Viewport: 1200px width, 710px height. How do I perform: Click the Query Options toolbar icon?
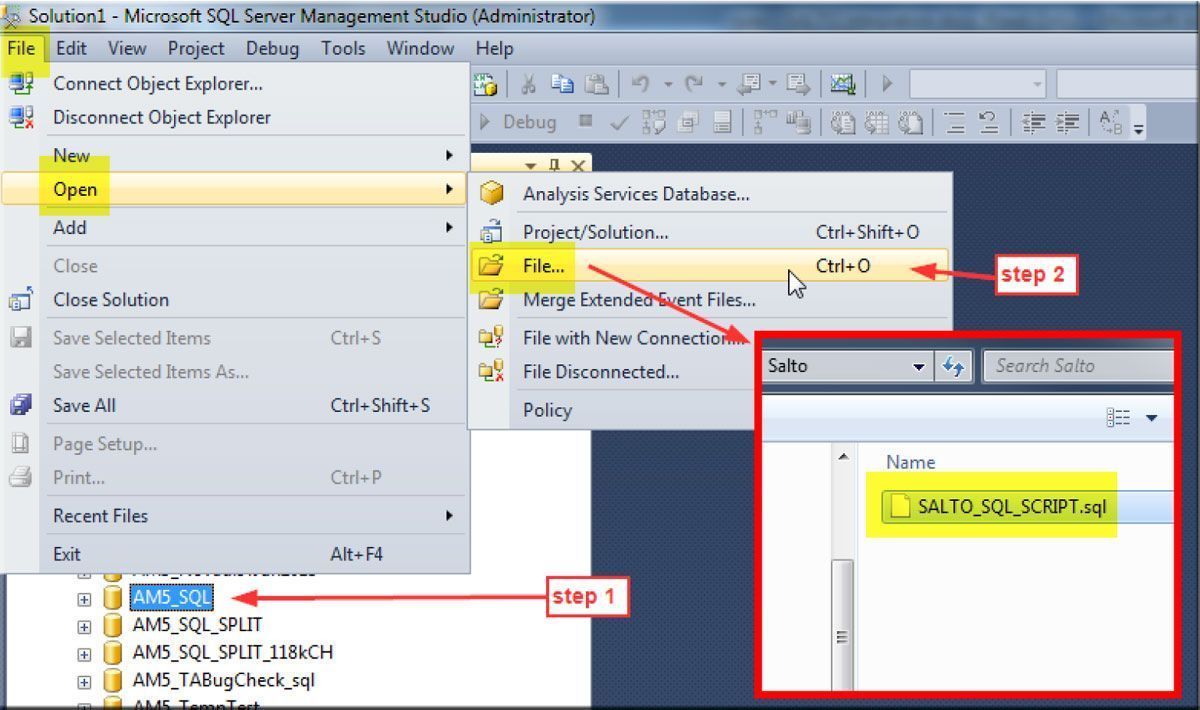pos(688,122)
